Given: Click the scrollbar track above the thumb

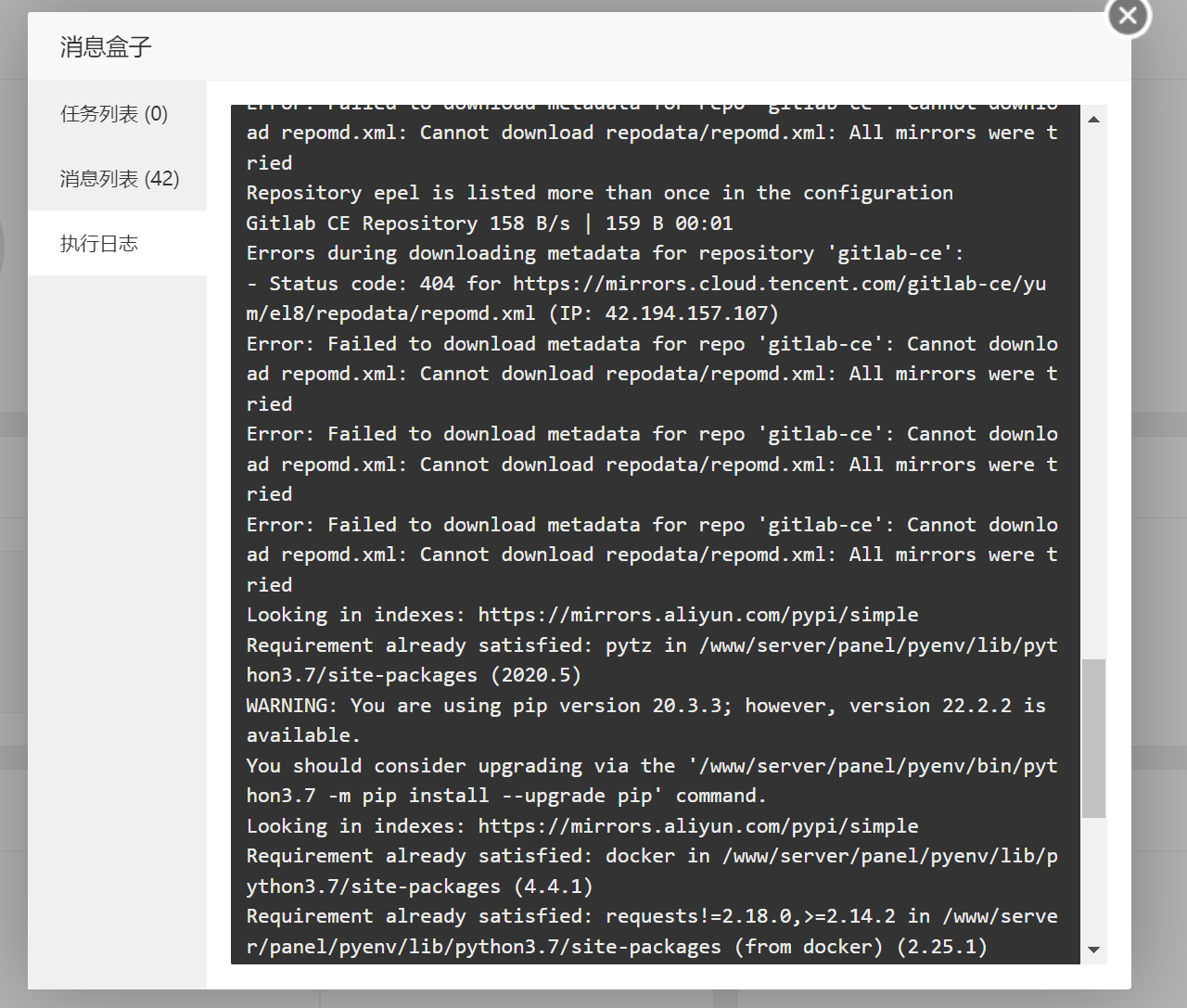Looking at the screenshot, I should (1093, 394).
